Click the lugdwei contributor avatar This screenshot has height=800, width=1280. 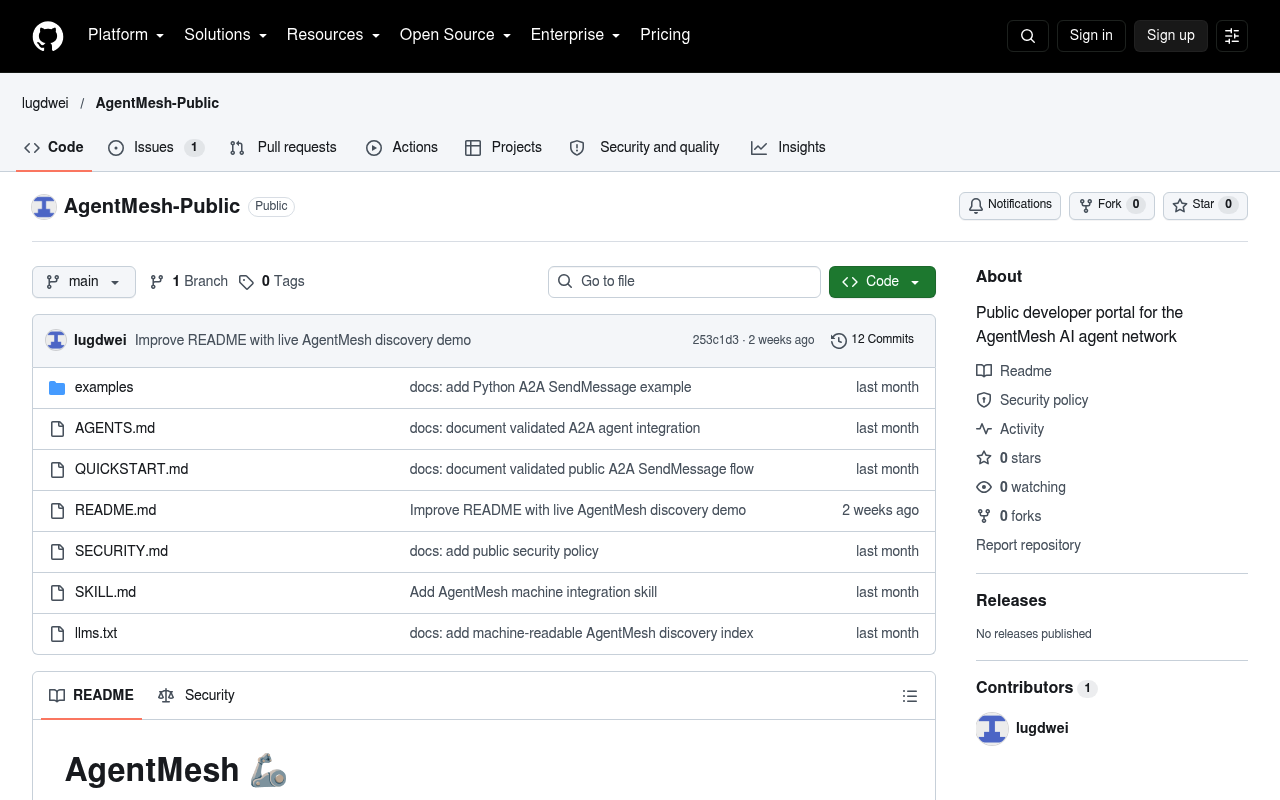pos(992,729)
